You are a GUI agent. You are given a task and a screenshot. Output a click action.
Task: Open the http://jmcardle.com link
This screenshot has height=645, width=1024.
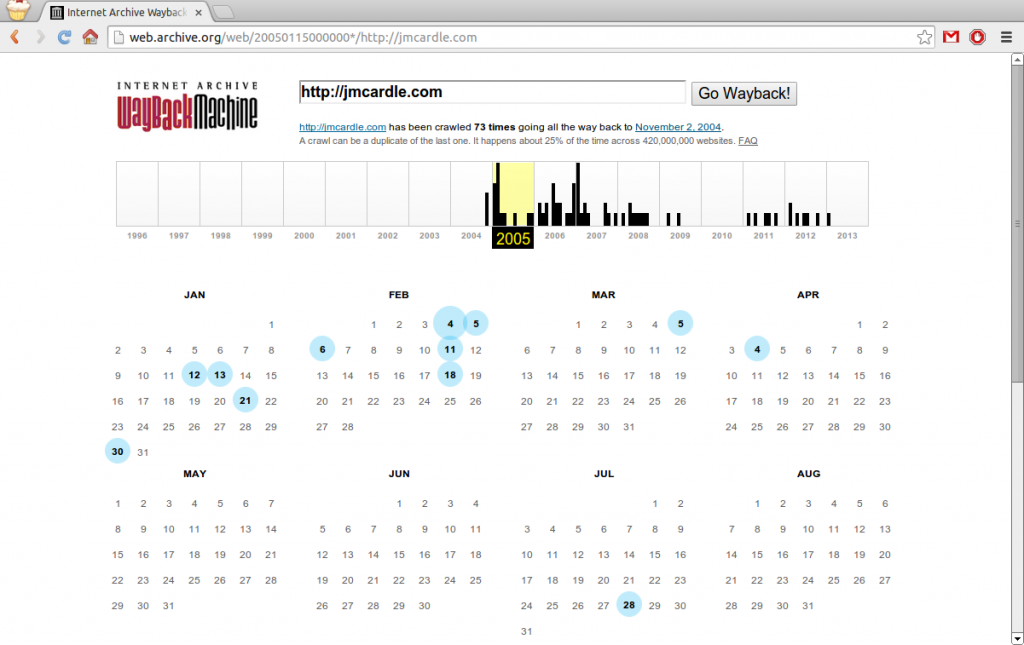click(342, 127)
